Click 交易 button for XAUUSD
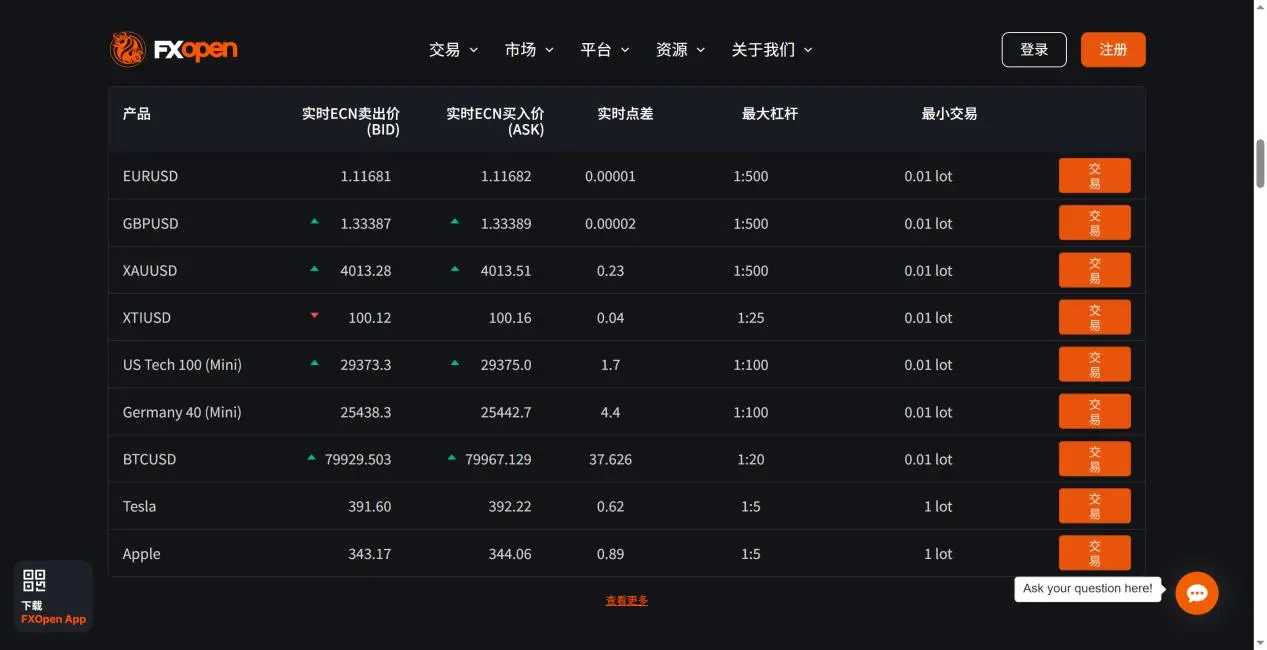Image resolution: width=1267 pixels, height=650 pixels. [1095, 270]
